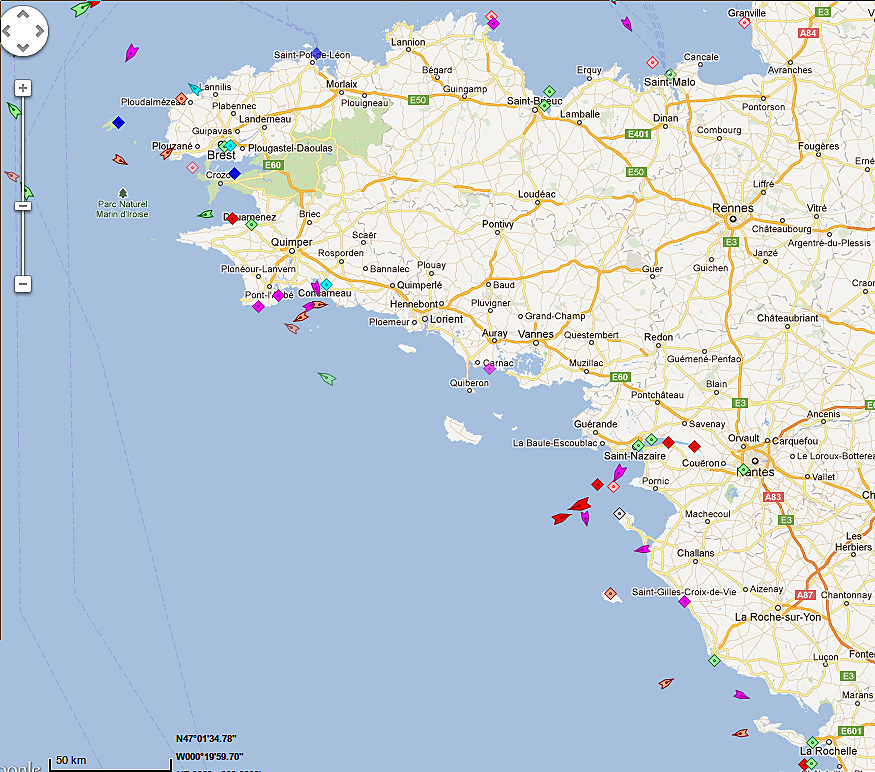Screen dimensions: 875x772
Task: Click the 50 km scale bar
Action: pyautogui.click(x=110, y=764)
